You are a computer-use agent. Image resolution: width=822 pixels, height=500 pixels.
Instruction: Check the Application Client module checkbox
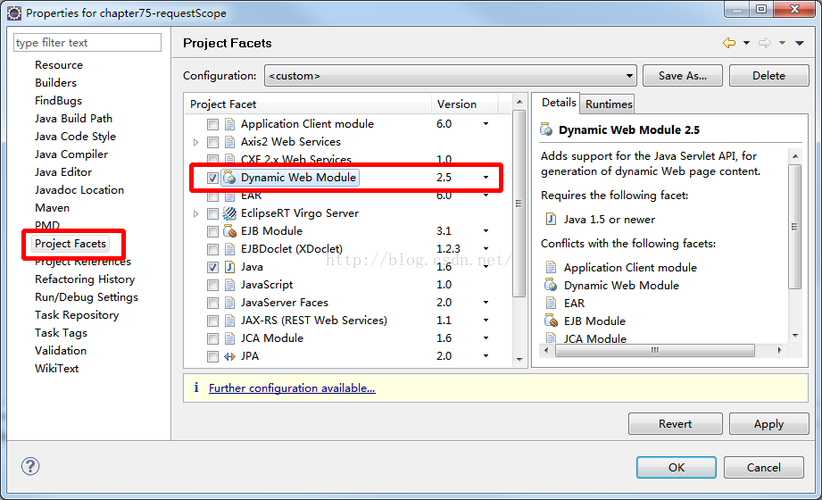[212, 124]
